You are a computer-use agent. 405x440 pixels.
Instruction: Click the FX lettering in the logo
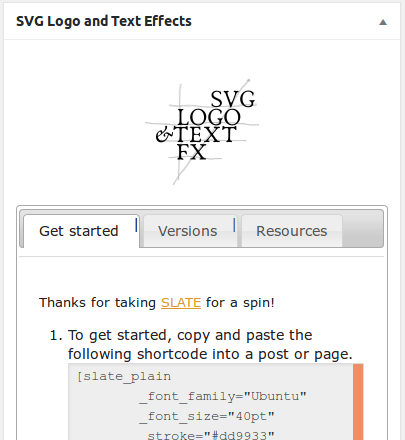pyautogui.click(x=192, y=152)
